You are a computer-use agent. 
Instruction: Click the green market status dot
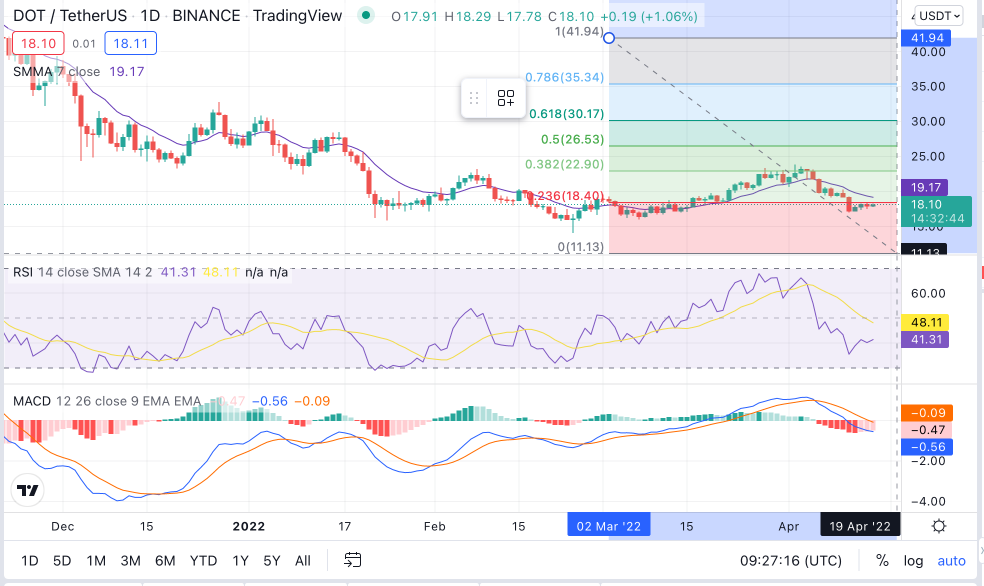[366, 15]
